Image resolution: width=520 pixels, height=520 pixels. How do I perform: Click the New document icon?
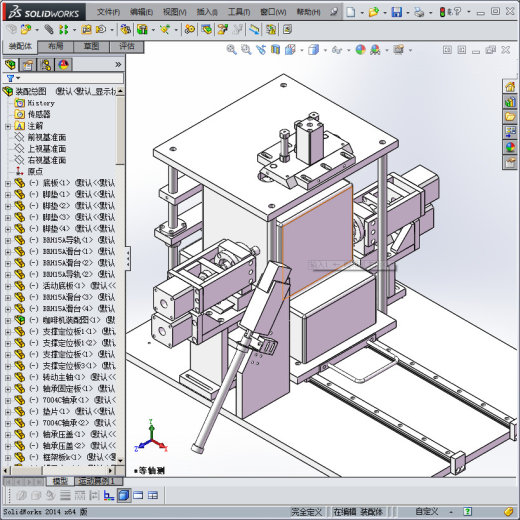point(351,12)
